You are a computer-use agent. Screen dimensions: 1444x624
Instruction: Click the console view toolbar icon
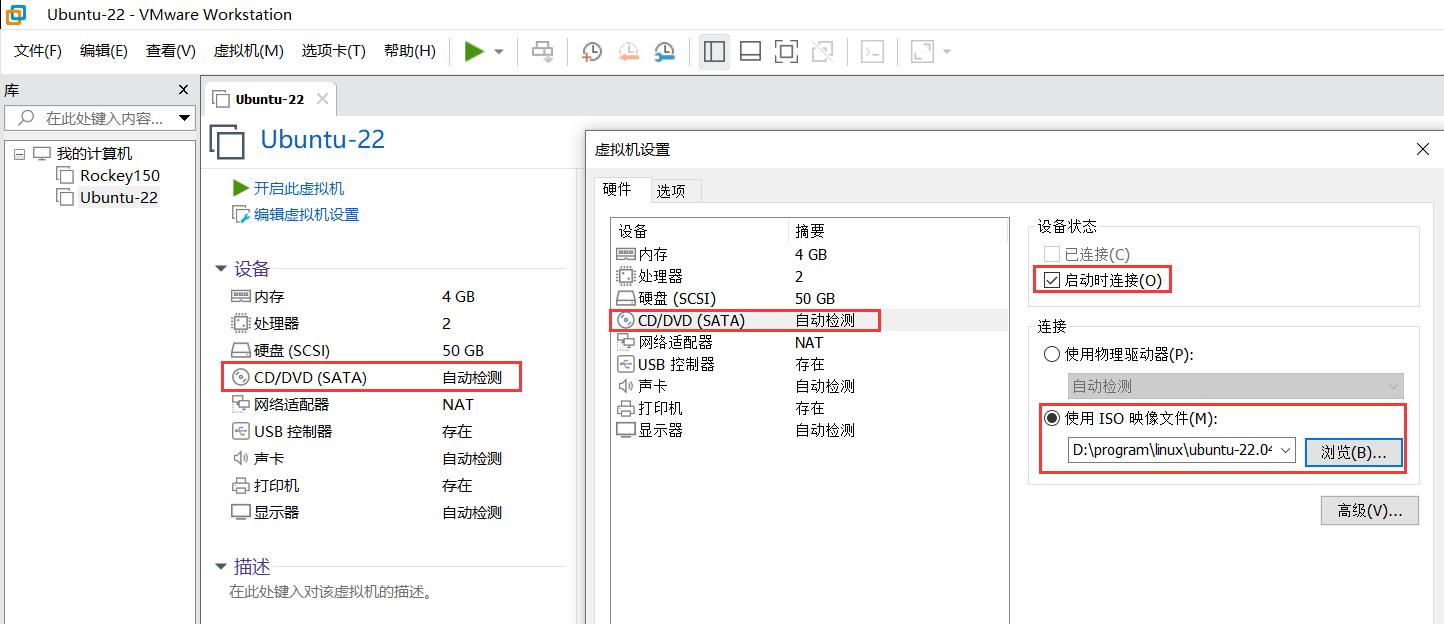tap(872, 51)
